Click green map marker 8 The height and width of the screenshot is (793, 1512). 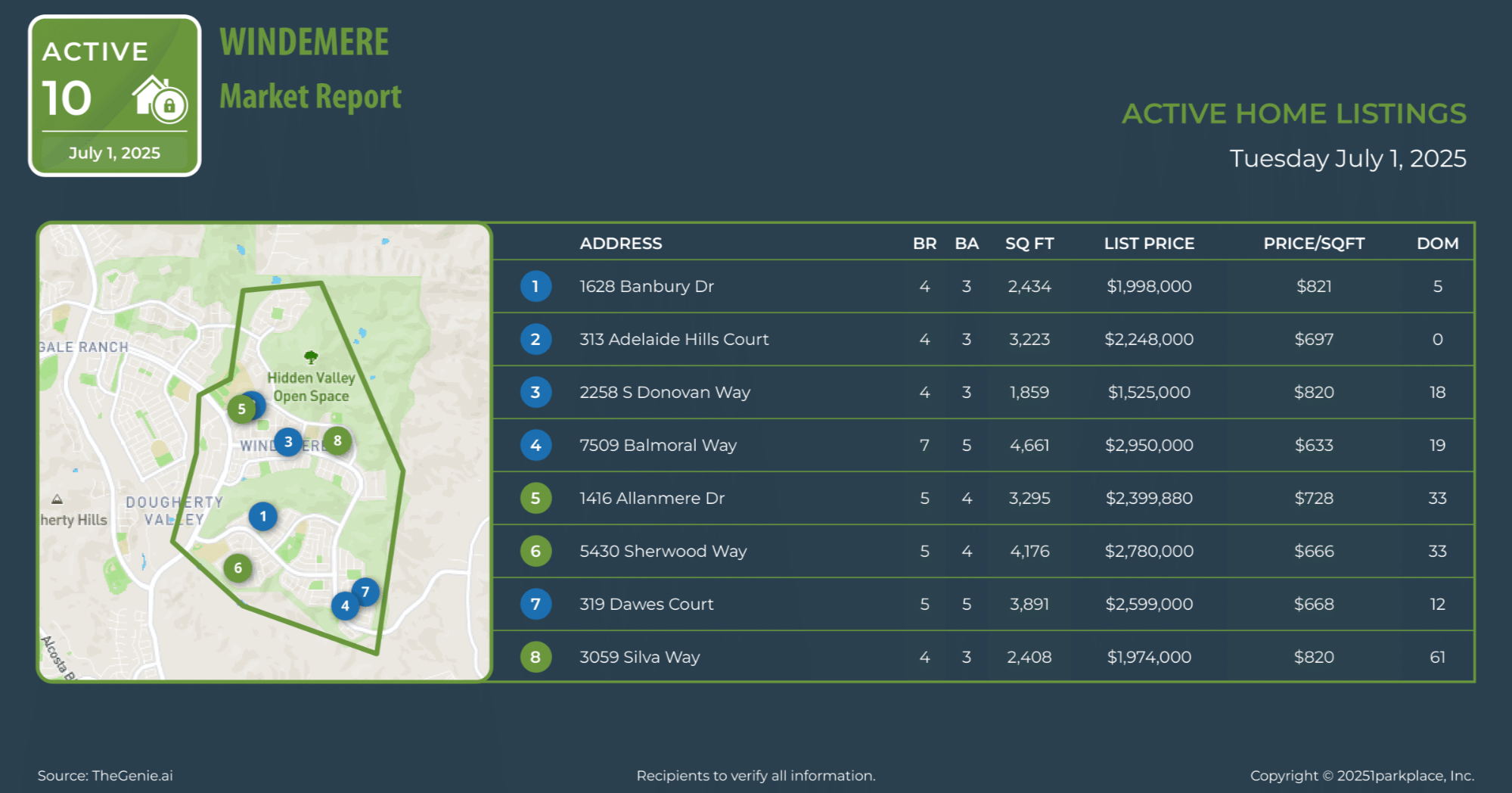tap(337, 440)
